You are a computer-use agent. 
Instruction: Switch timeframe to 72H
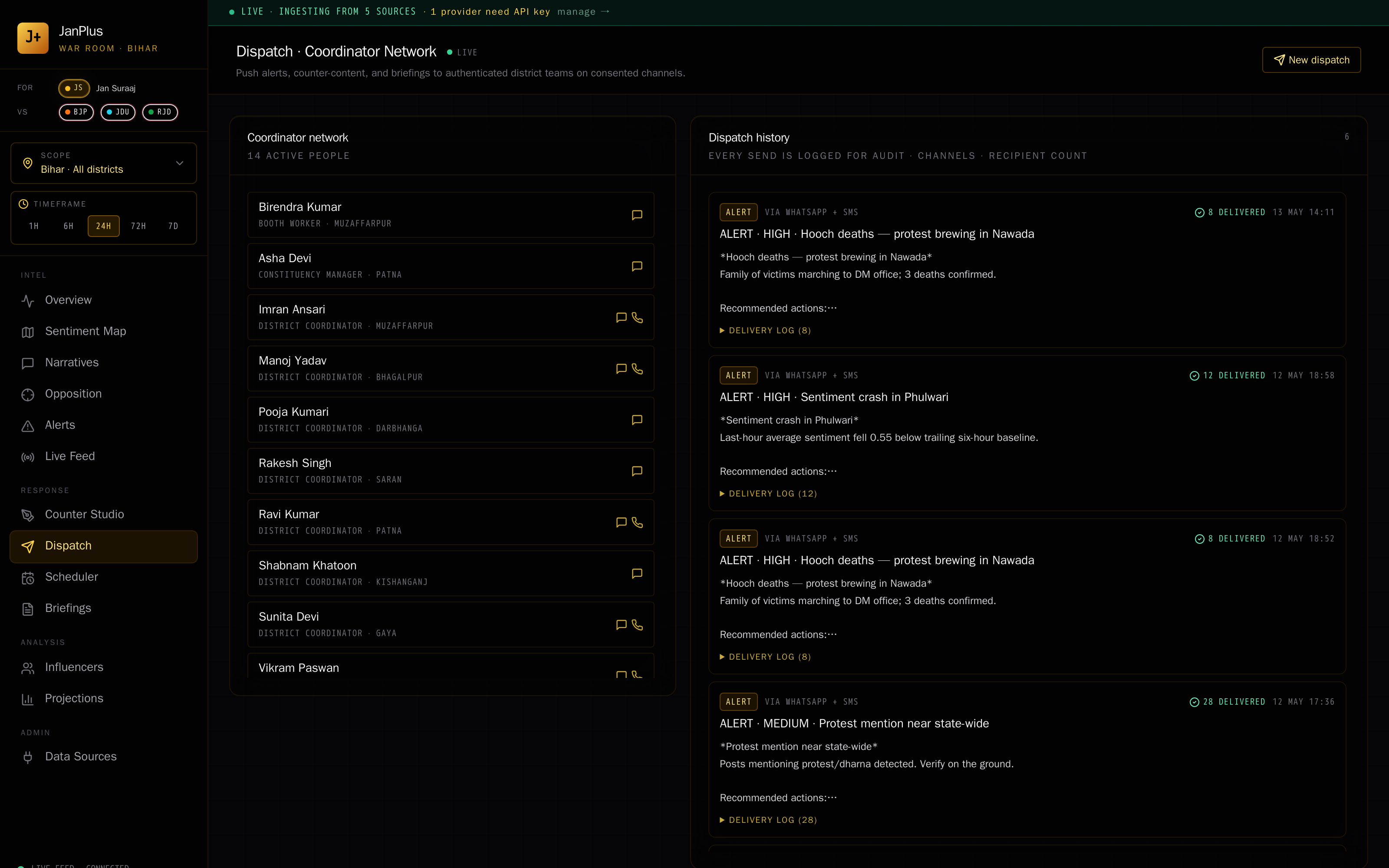coord(138,226)
